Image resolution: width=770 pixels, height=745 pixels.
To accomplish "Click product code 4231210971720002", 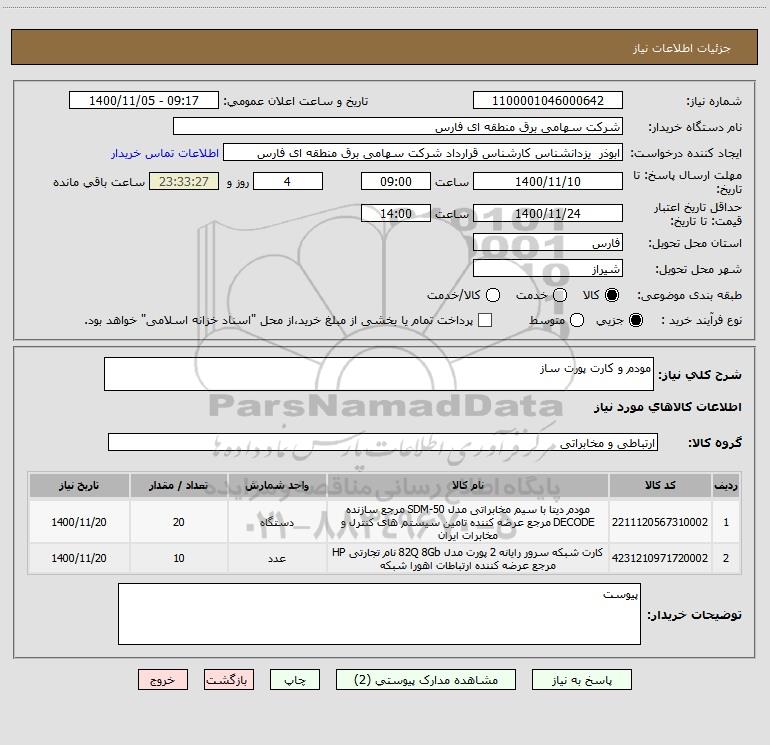I will point(660,558).
